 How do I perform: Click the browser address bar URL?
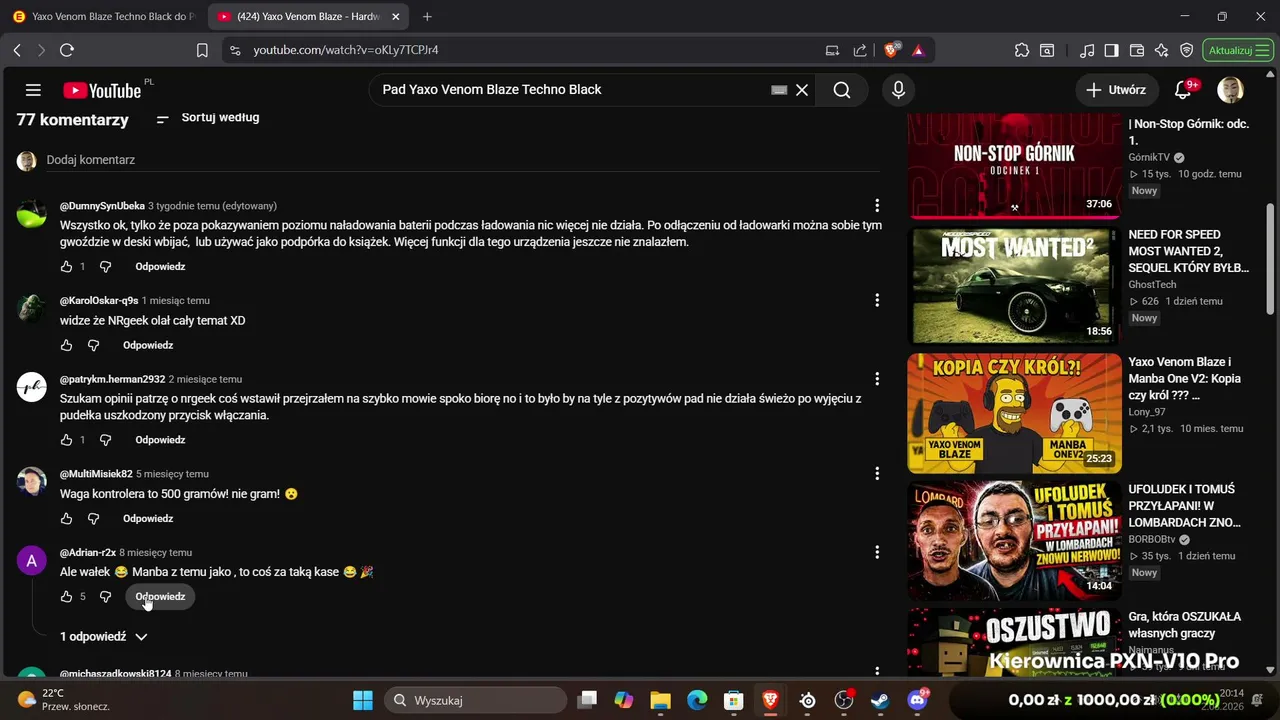click(x=346, y=50)
